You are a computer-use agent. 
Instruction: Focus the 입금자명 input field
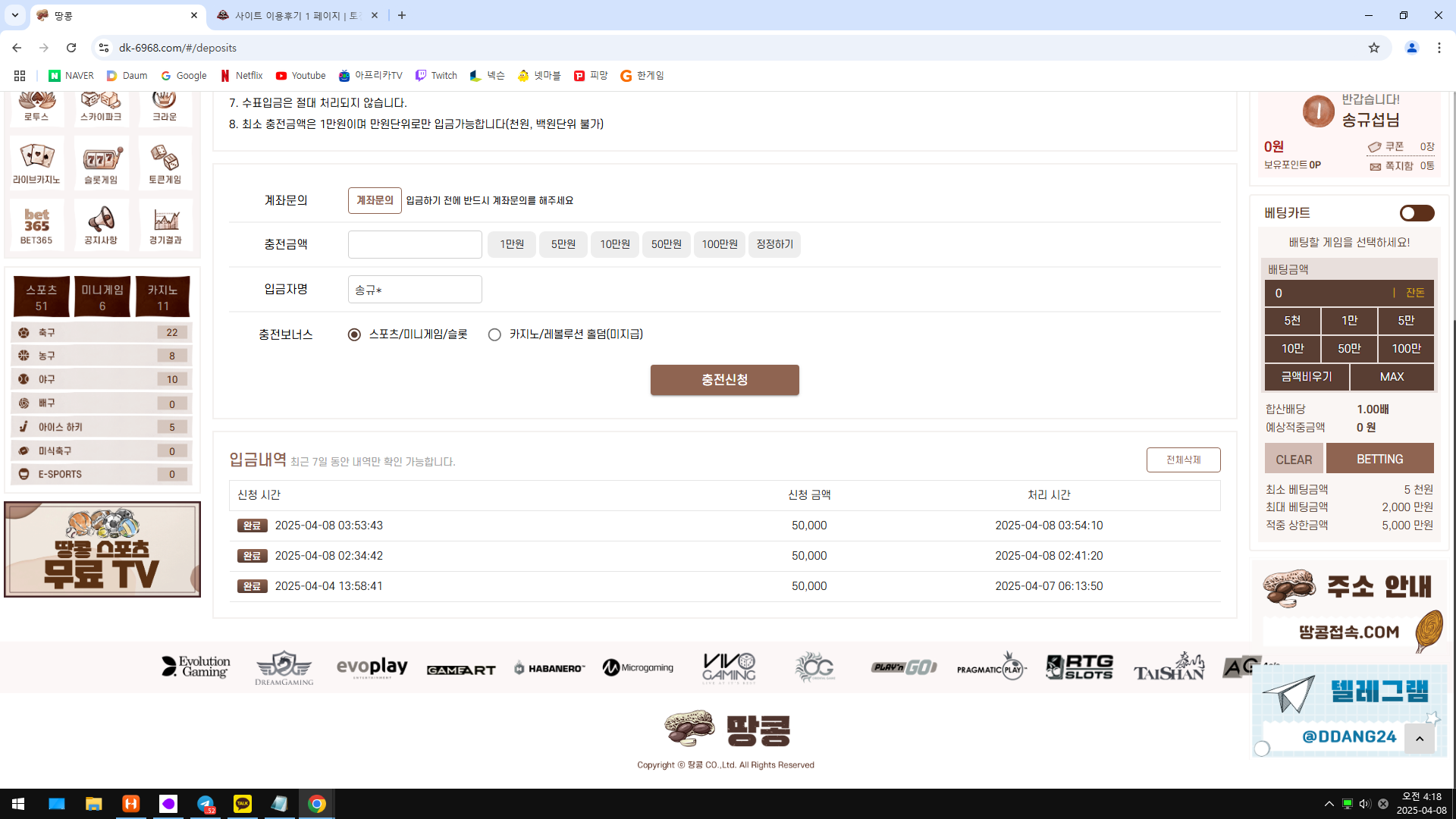tap(415, 290)
